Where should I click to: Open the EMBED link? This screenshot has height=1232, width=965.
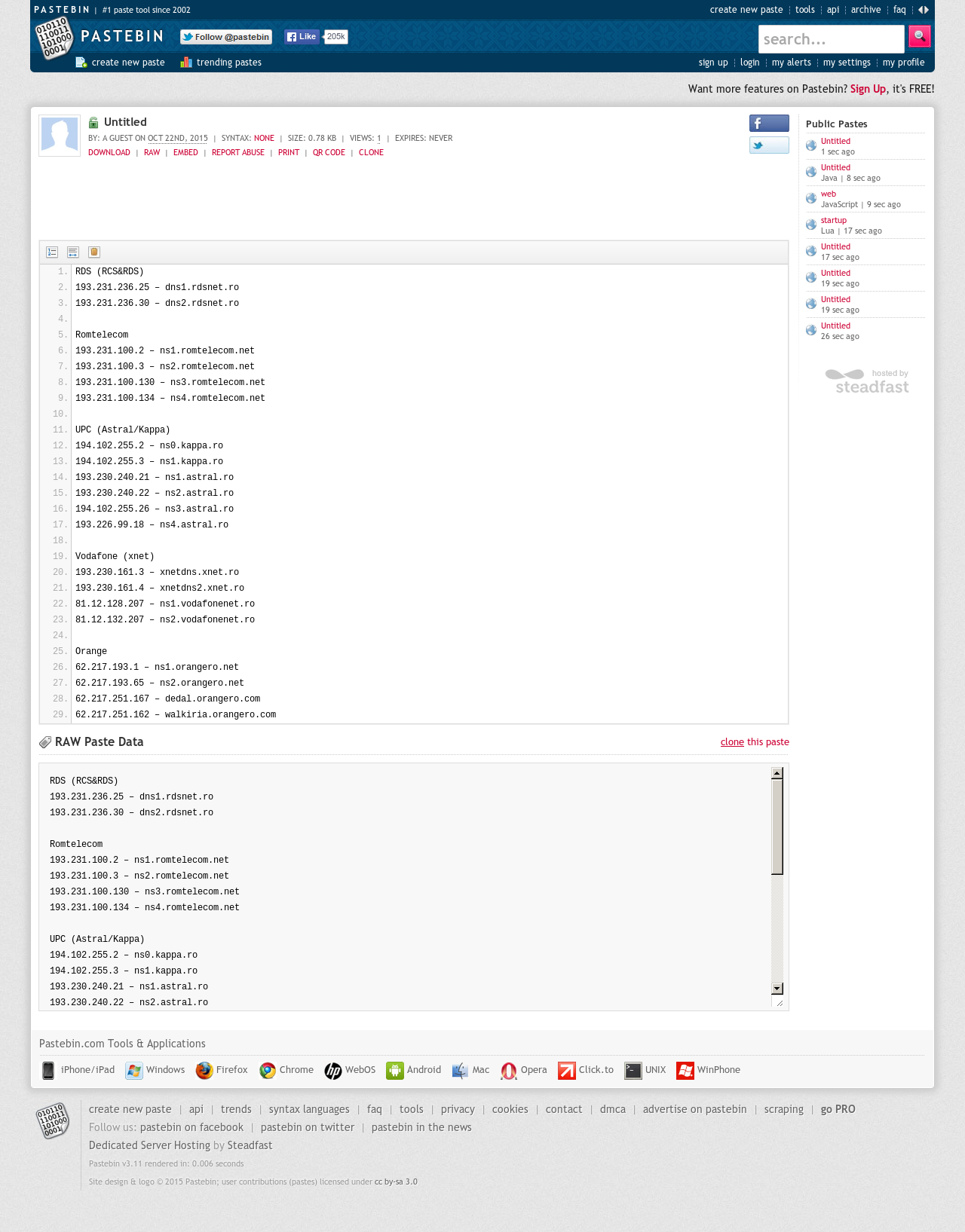pyautogui.click(x=185, y=152)
